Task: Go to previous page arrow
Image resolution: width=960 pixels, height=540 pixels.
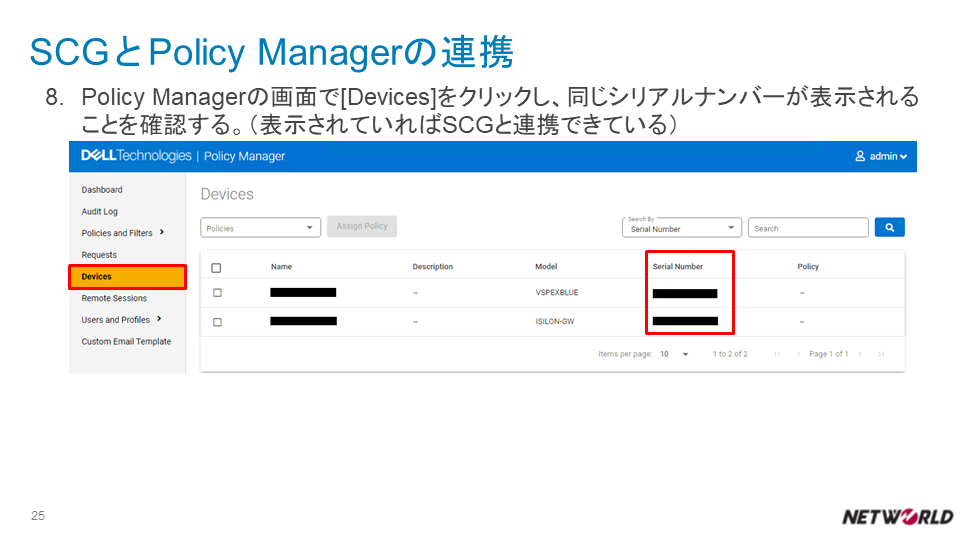Action: click(799, 354)
